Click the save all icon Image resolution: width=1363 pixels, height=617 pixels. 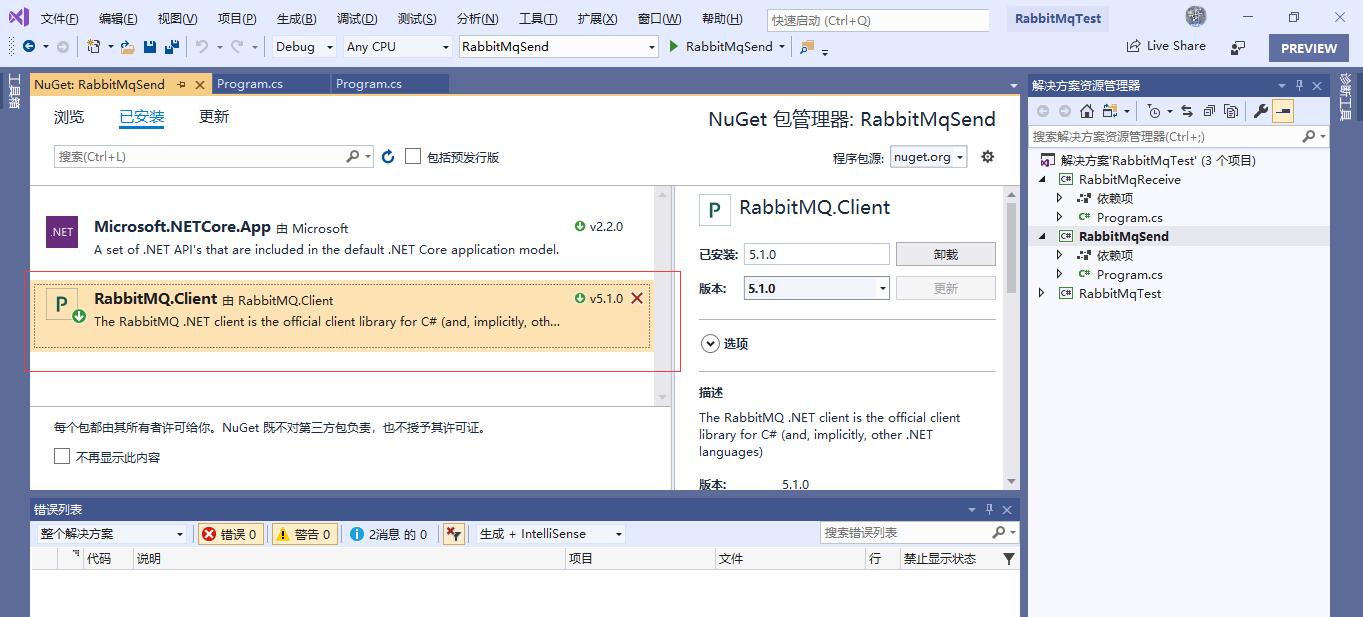tap(172, 46)
